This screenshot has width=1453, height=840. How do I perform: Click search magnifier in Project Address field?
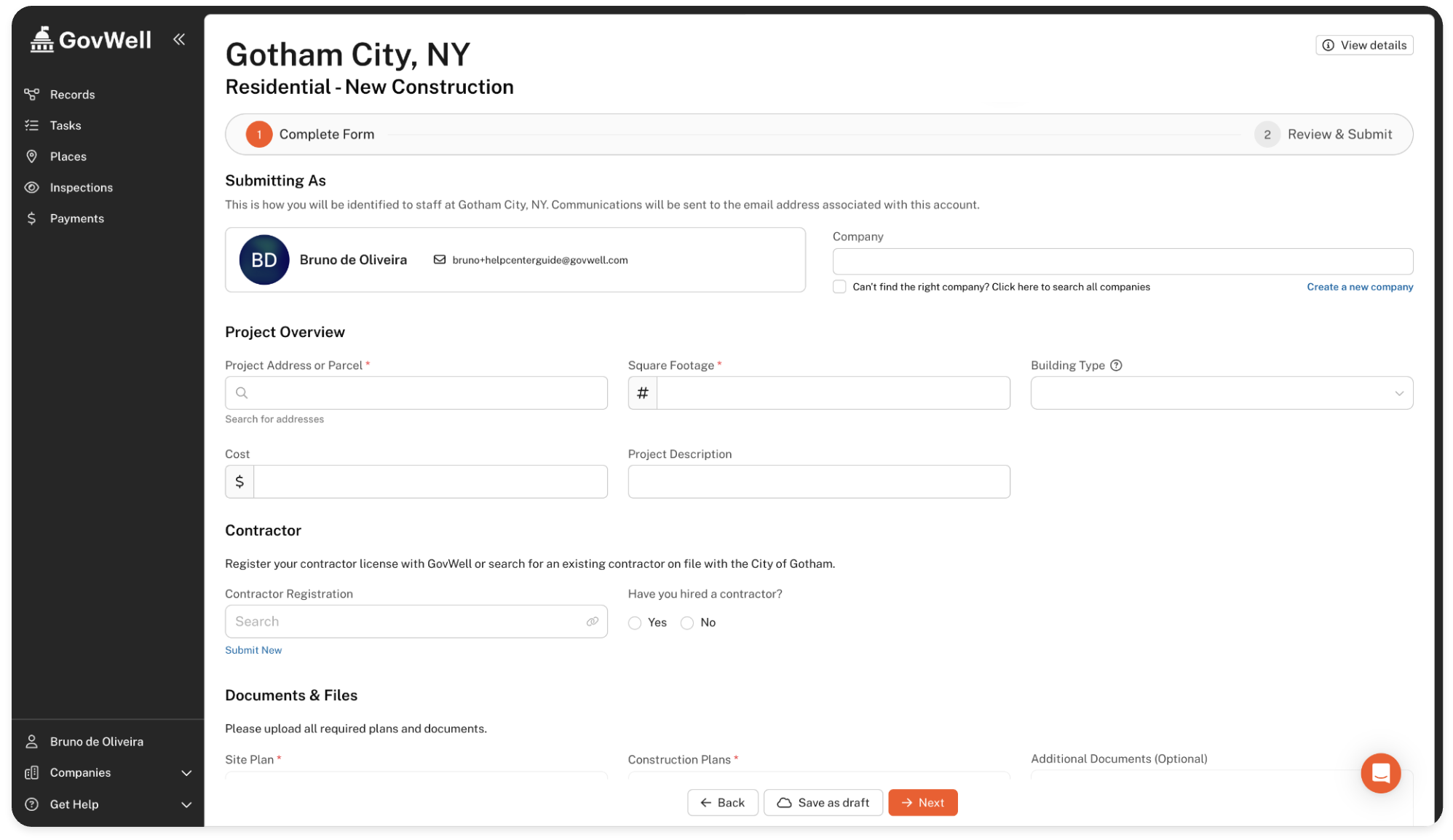click(x=242, y=393)
